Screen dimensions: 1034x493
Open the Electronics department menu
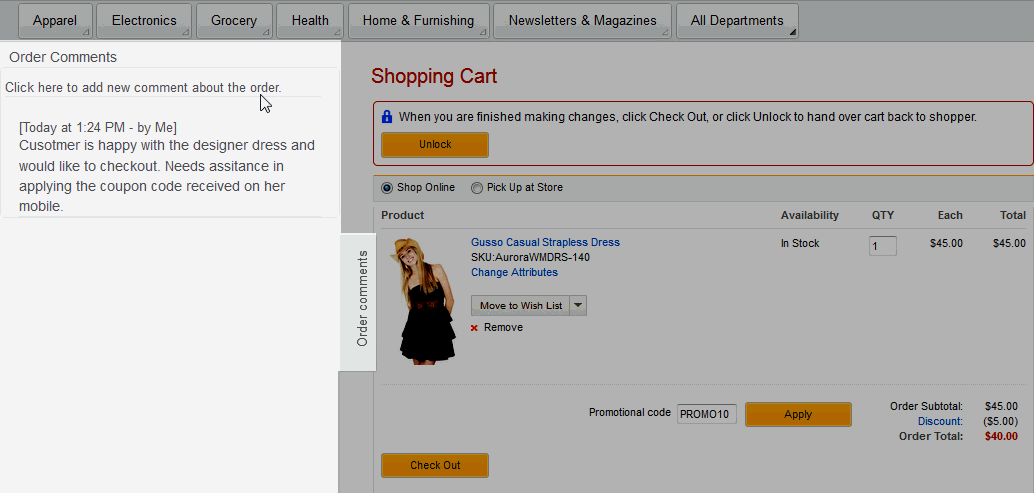tap(144, 21)
